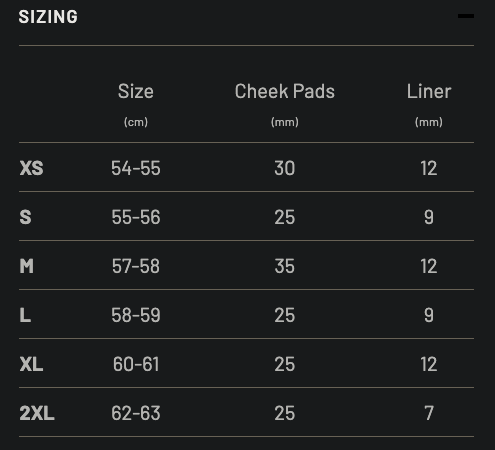
Task: Click the 60-61 size value
Action: [136, 364]
